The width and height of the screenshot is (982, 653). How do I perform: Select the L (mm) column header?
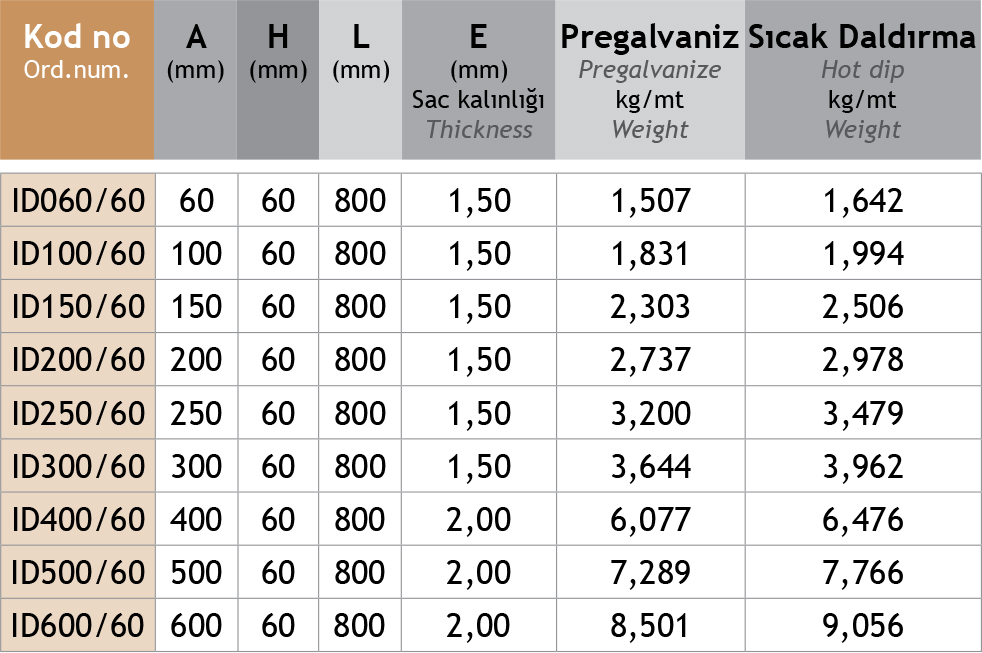(x=360, y=52)
